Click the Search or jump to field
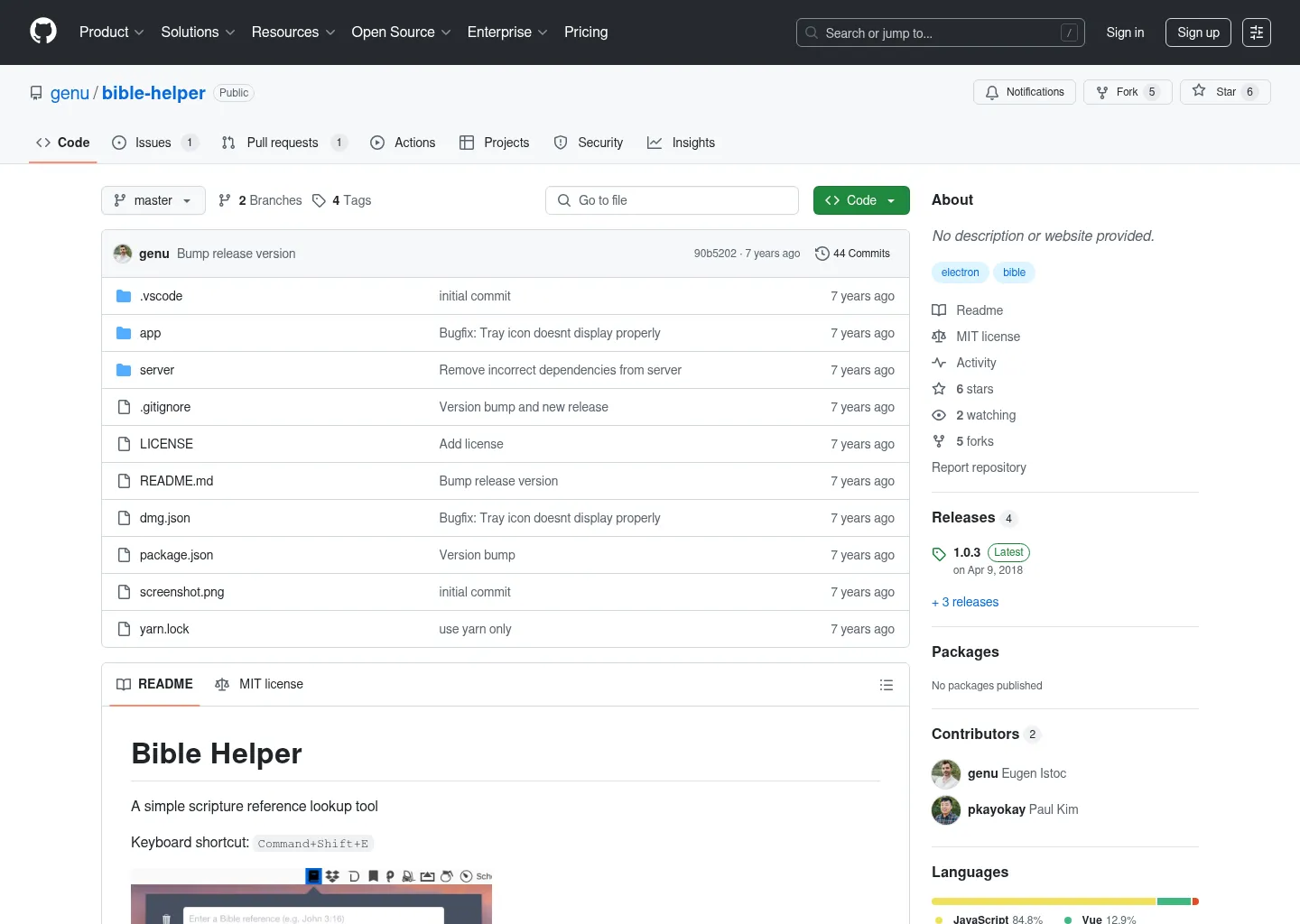 tap(941, 32)
